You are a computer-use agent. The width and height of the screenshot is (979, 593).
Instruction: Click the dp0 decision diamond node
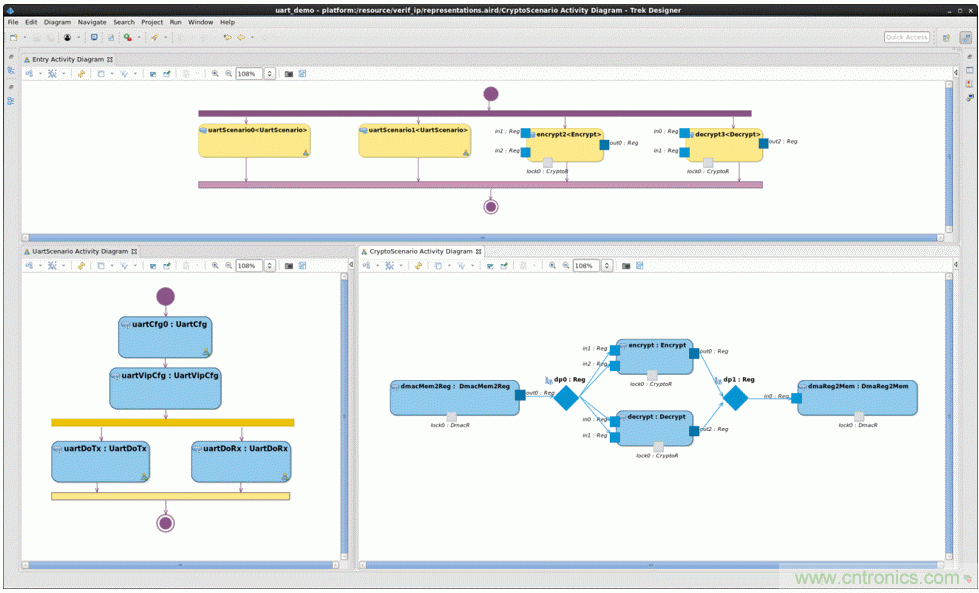pos(566,398)
